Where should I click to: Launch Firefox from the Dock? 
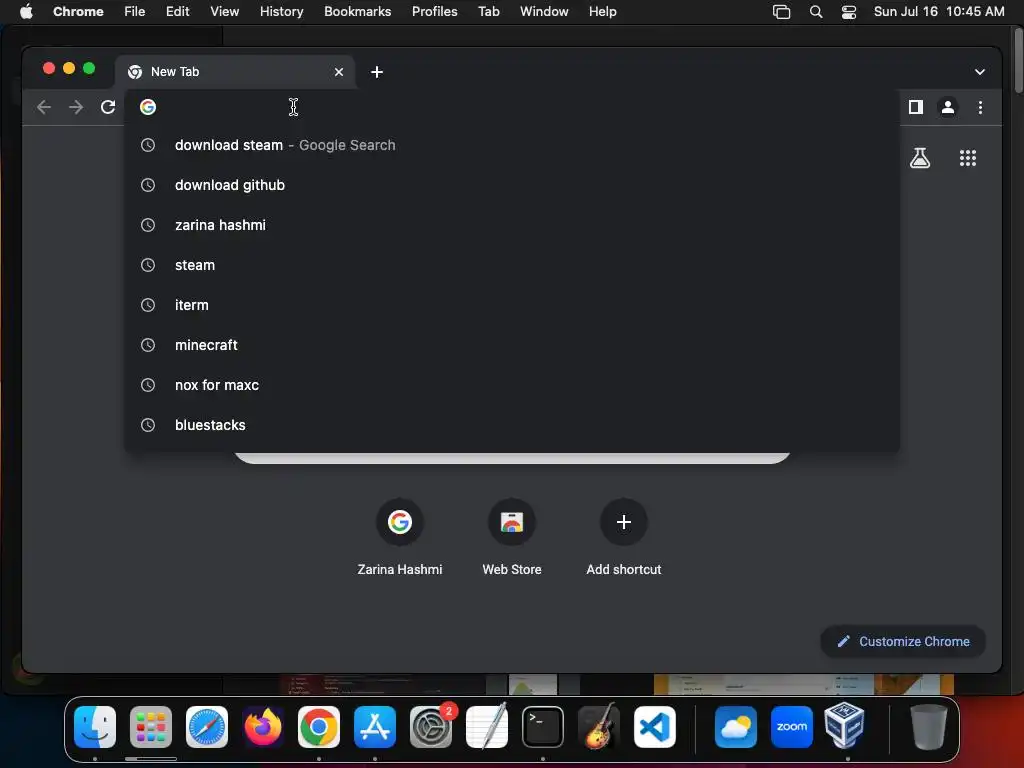(x=263, y=727)
